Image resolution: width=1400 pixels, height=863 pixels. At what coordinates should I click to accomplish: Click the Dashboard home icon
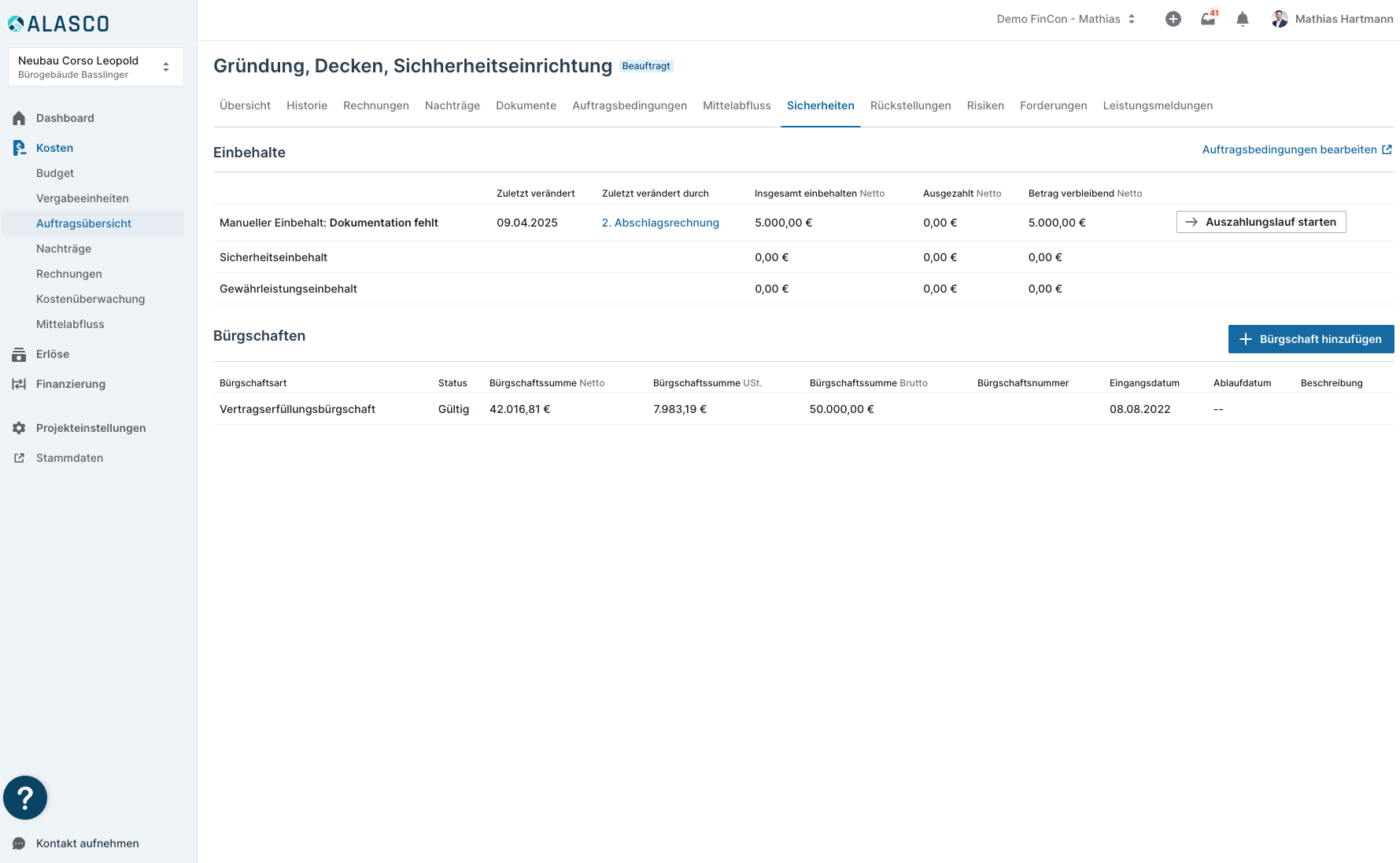click(19, 118)
